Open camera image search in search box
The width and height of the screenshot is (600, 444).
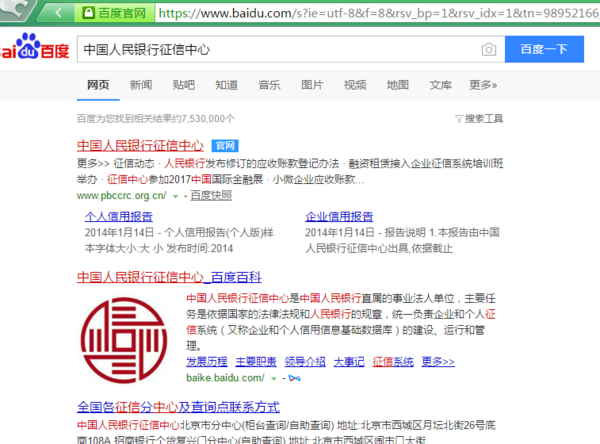[x=489, y=49]
